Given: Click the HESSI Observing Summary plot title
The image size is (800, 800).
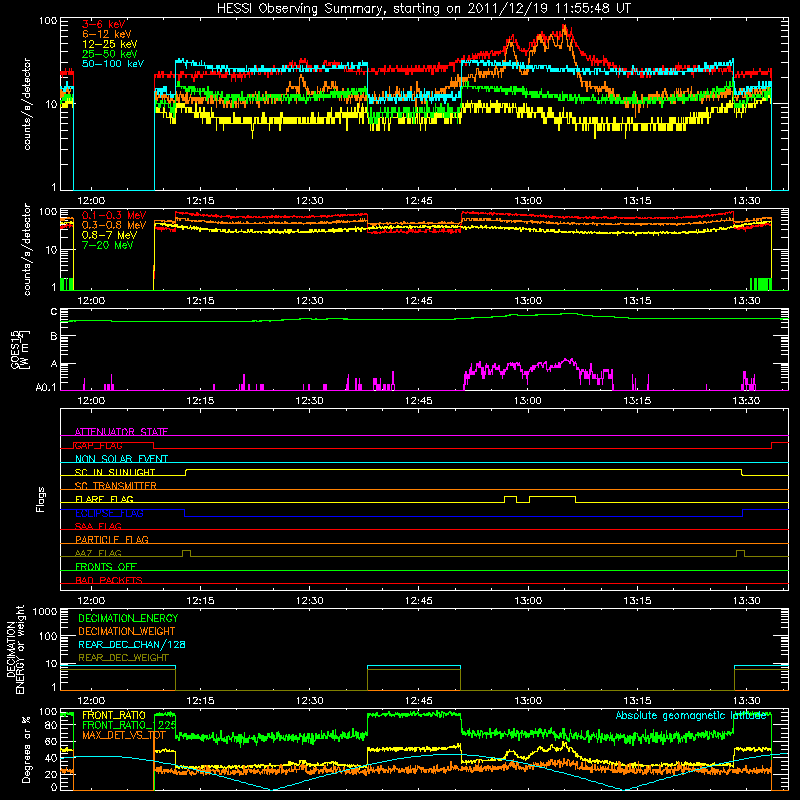Looking at the screenshot, I should coord(424,9).
